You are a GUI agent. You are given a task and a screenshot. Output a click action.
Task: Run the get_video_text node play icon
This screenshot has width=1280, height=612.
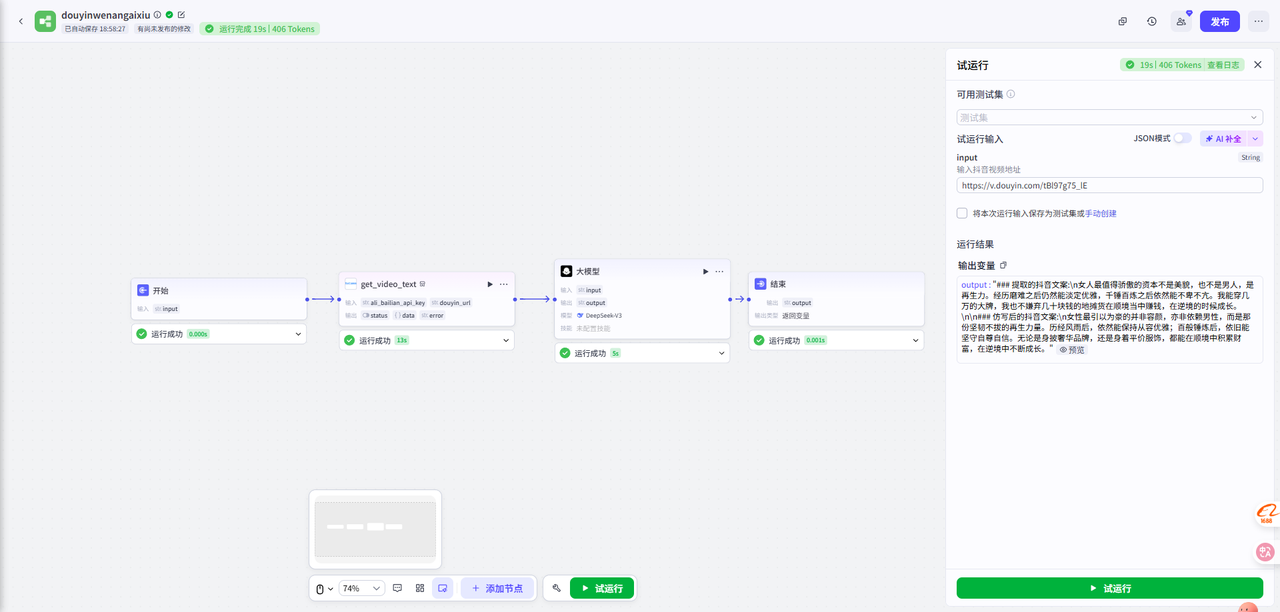(x=489, y=284)
